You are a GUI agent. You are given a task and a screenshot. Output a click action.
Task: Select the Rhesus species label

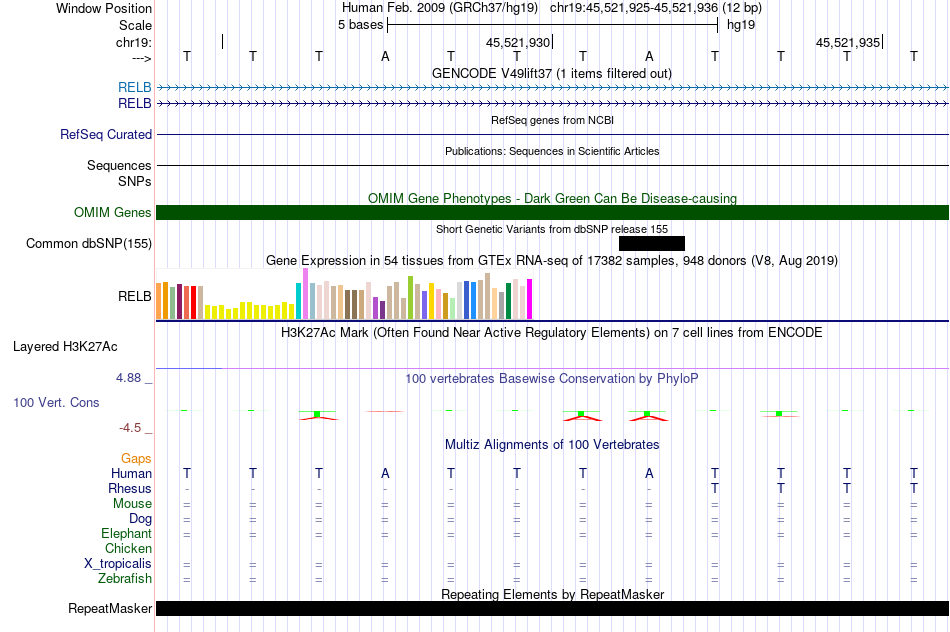[130, 488]
